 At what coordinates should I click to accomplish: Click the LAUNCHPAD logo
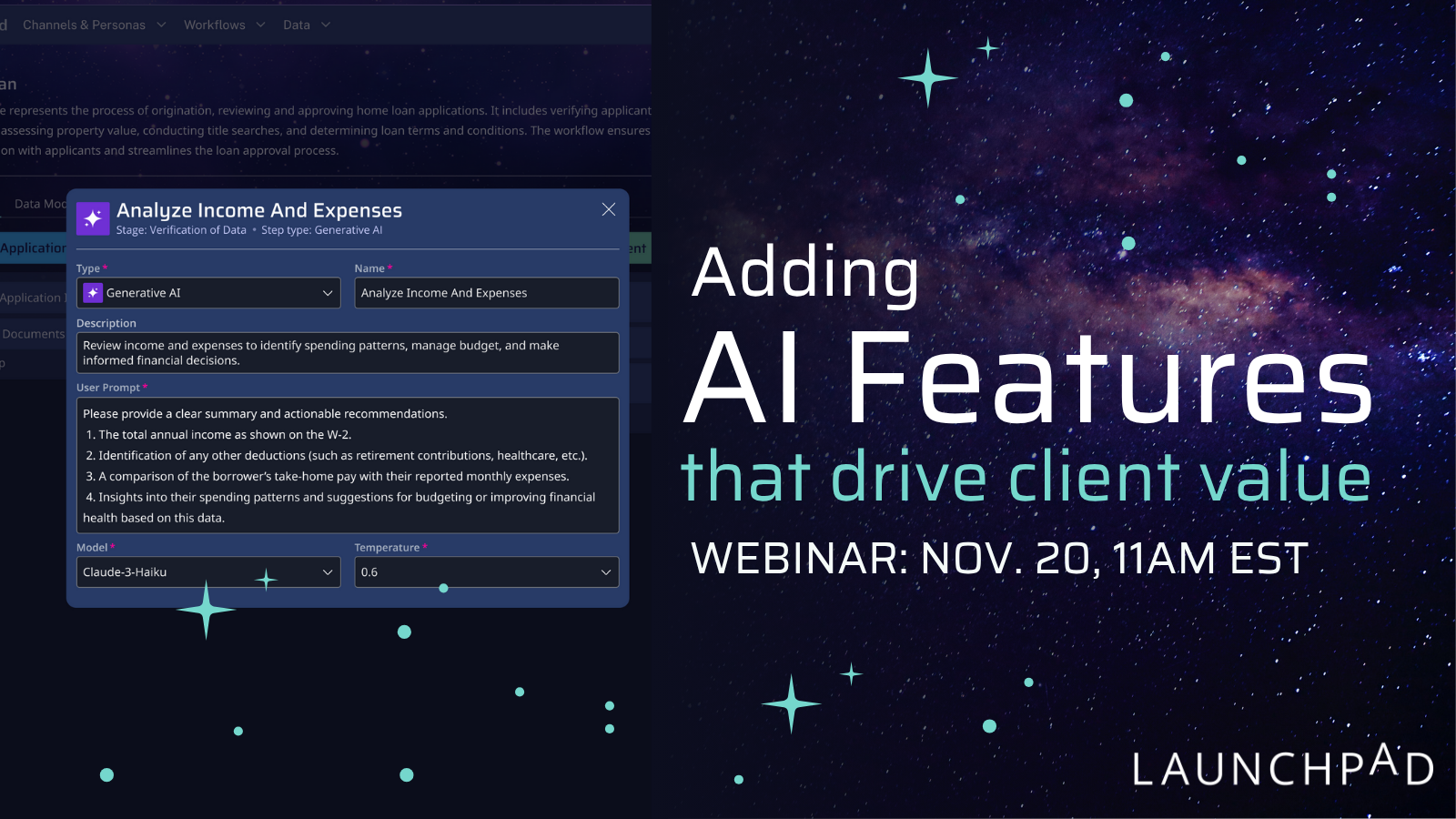(x=1282, y=766)
